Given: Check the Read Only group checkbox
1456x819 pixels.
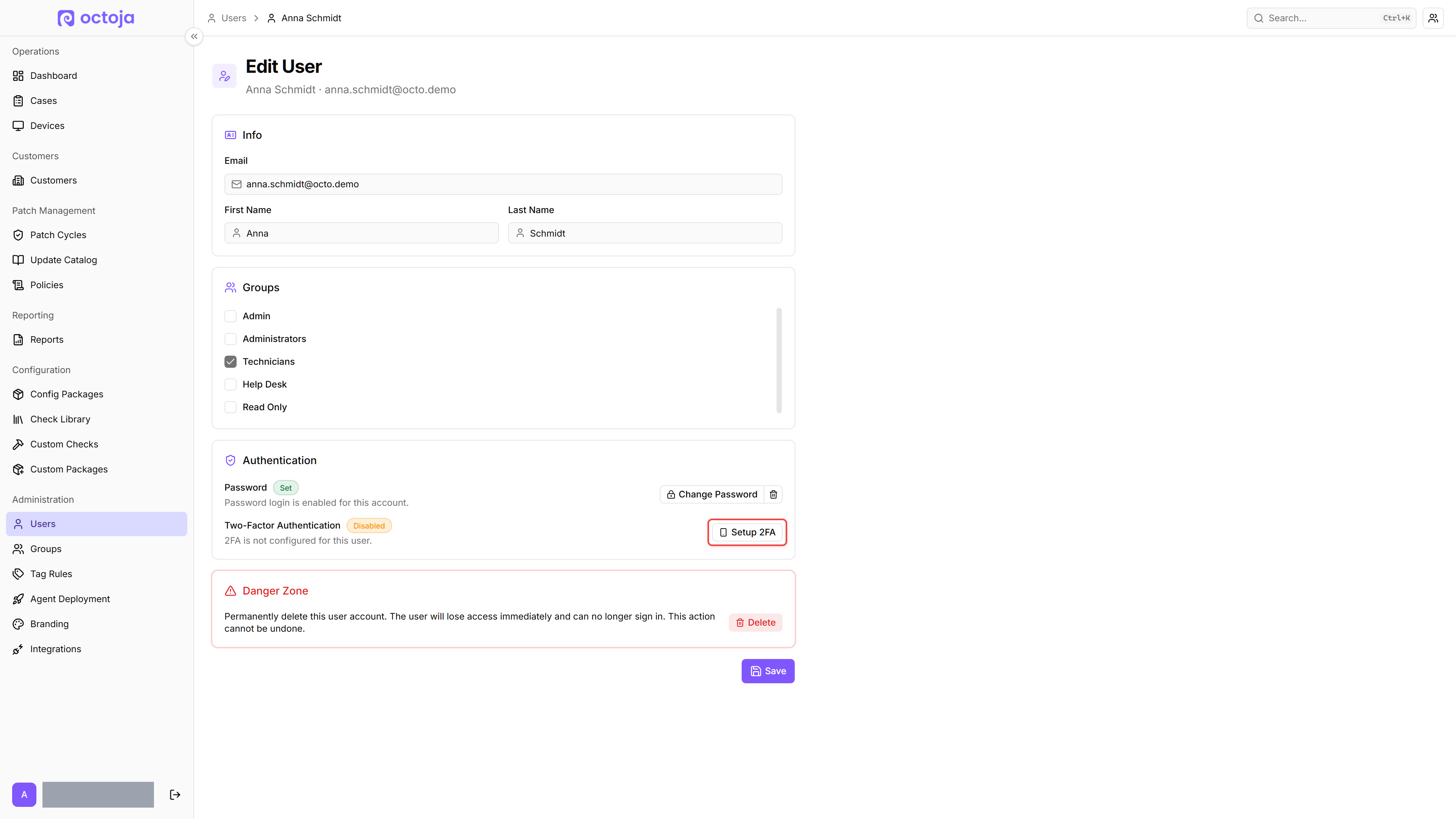Looking at the screenshot, I should 231,407.
